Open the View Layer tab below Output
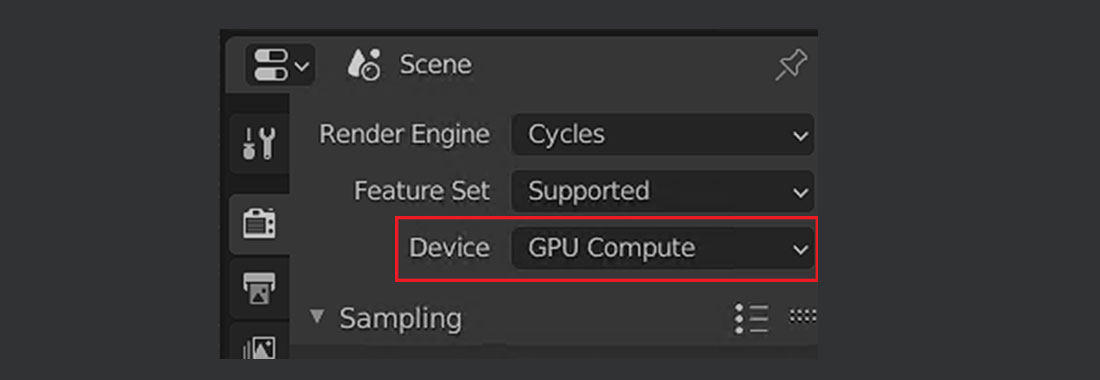Screen dimensions: 1100x380 (x=259, y=344)
